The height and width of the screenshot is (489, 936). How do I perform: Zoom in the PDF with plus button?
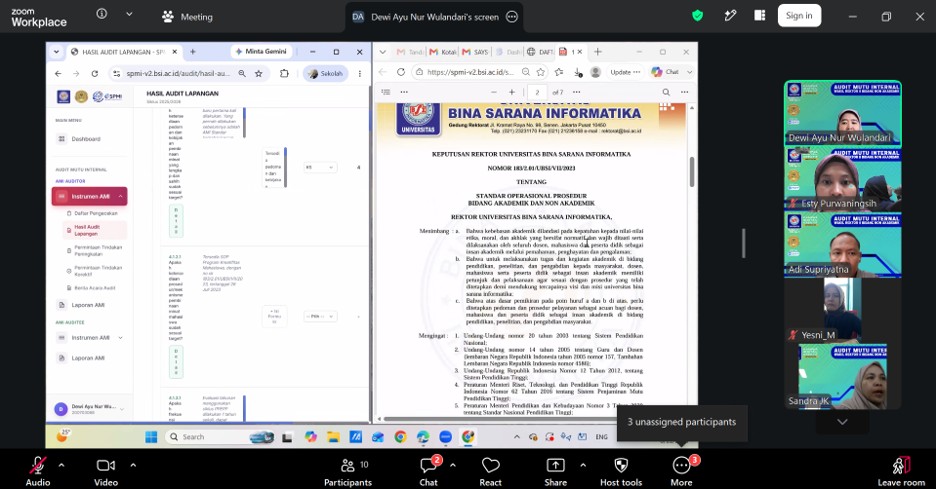coord(512,92)
